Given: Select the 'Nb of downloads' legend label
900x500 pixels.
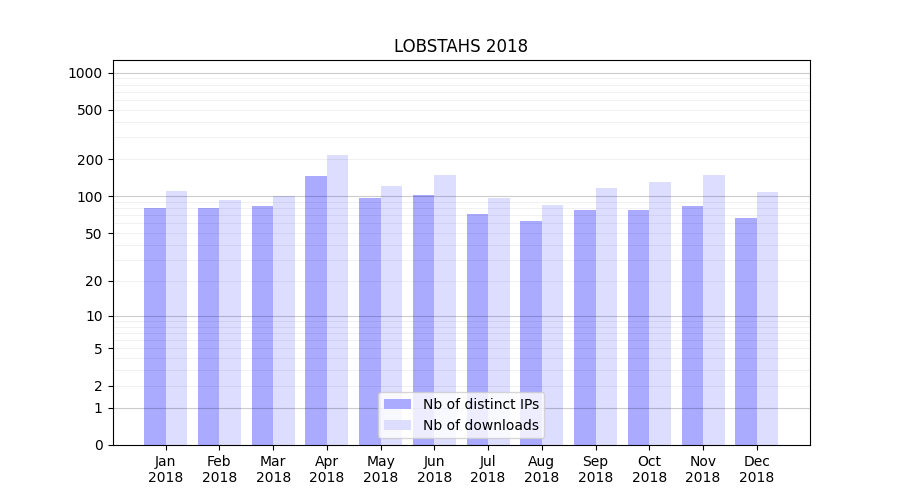Looking at the screenshot, I should coord(480,425).
